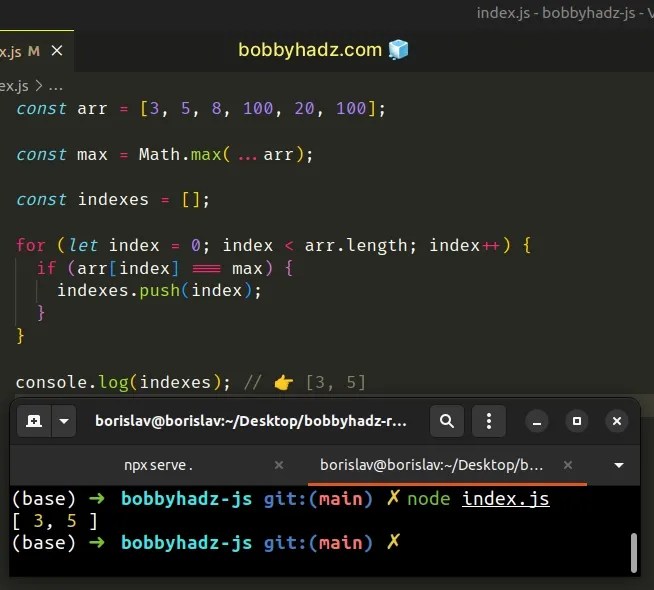This screenshot has width=654, height=590.
Task: Click the terminal window title text
Action: pyautogui.click(x=251, y=421)
